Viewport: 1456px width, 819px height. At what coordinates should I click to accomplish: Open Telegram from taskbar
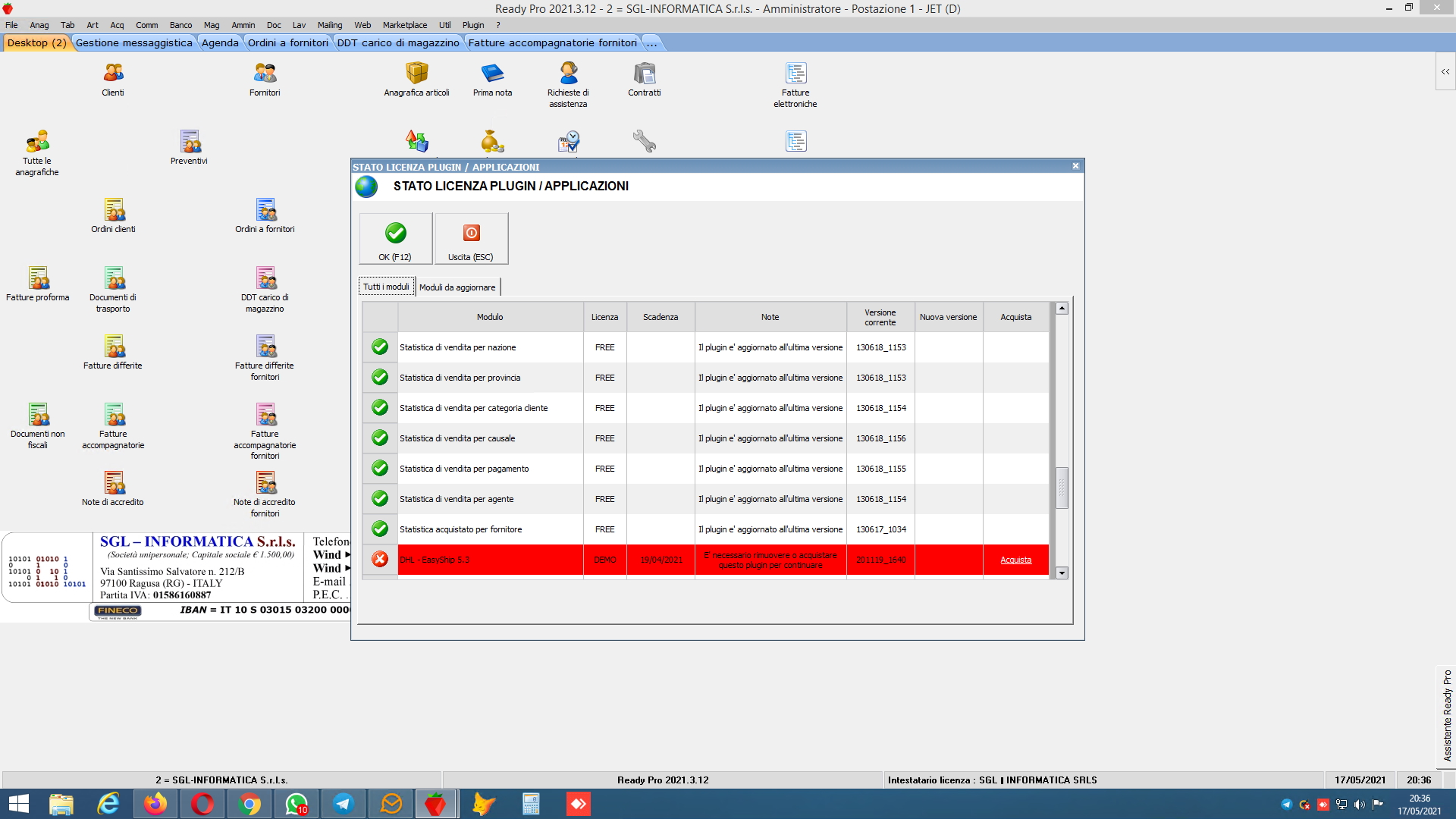344,804
